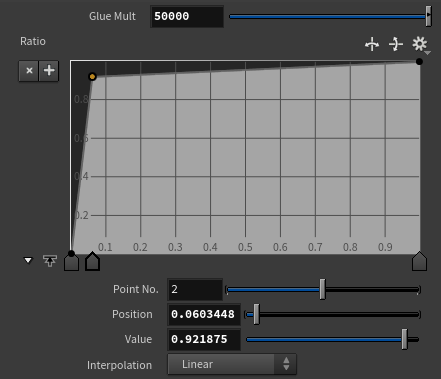The height and width of the screenshot is (379, 441).
Task: Add a new ramp point with the + button
Action: pos(49,71)
